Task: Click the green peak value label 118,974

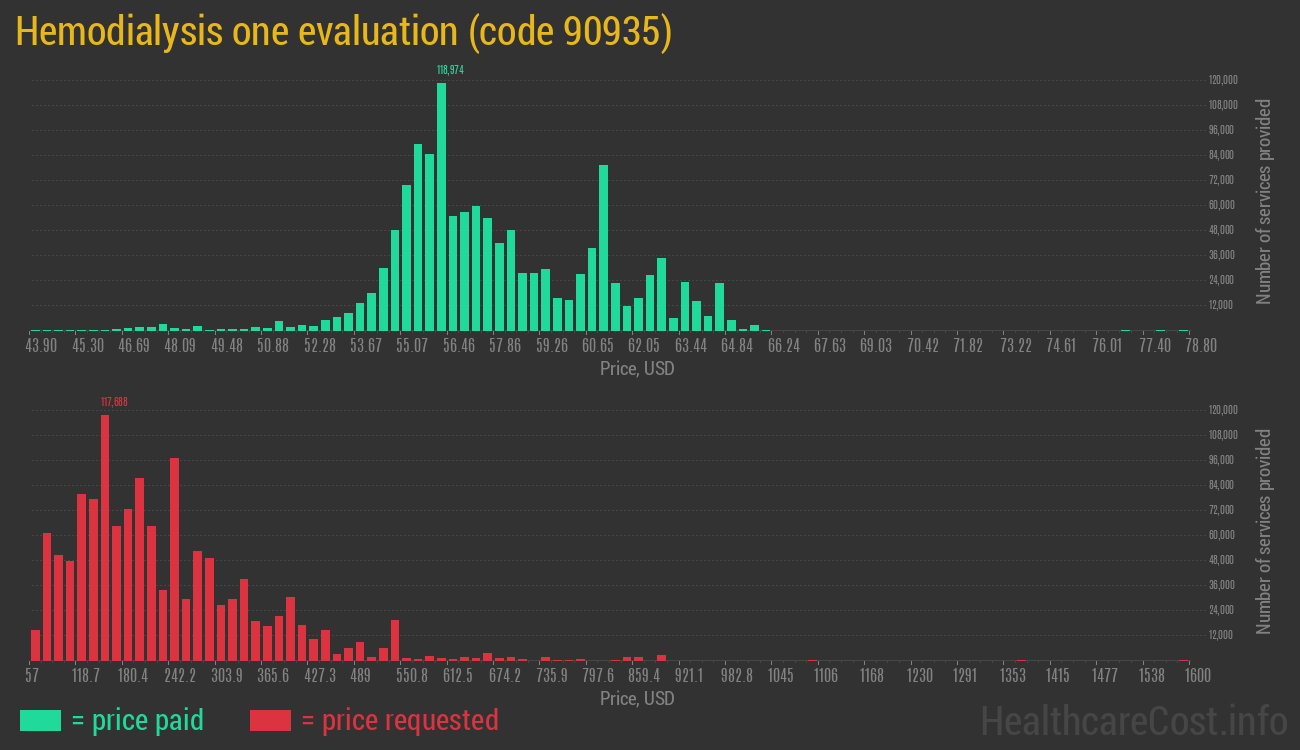Action: 450,70
